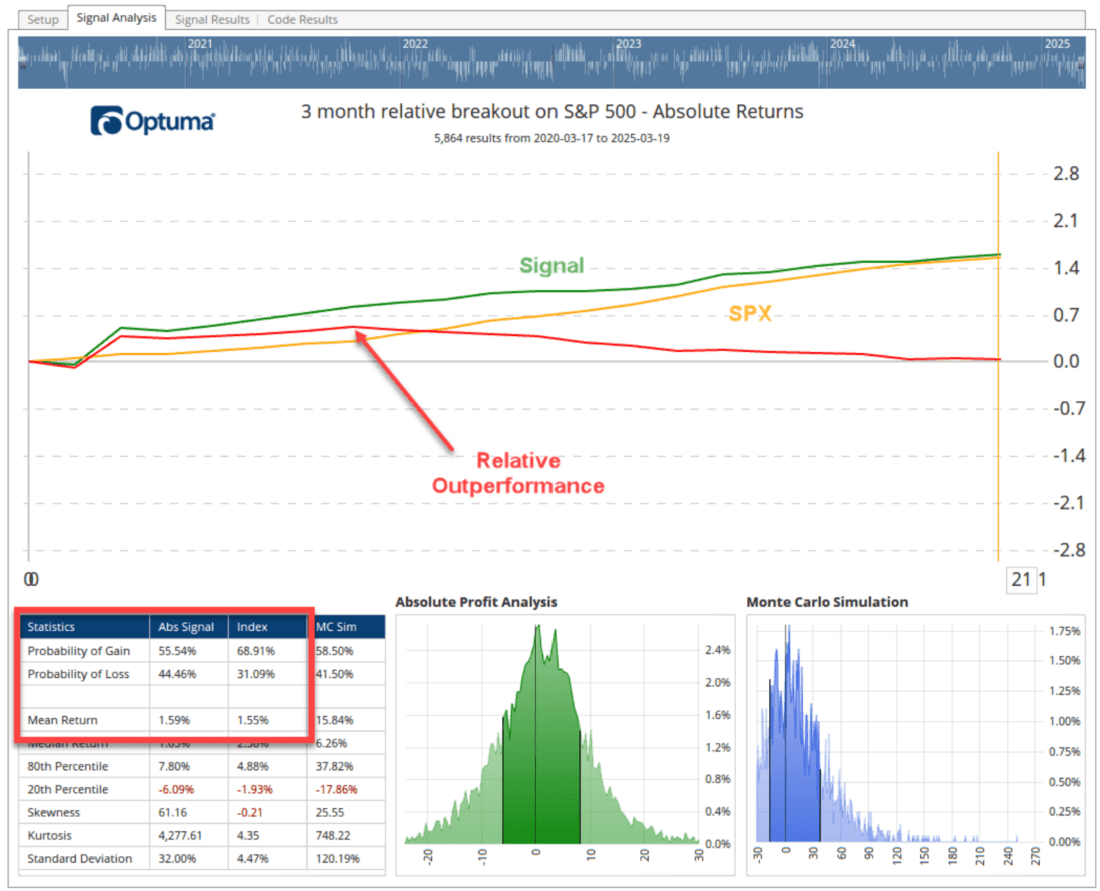Click the Optuma logo
Viewport: 1100px width, 891px height.
[152, 121]
